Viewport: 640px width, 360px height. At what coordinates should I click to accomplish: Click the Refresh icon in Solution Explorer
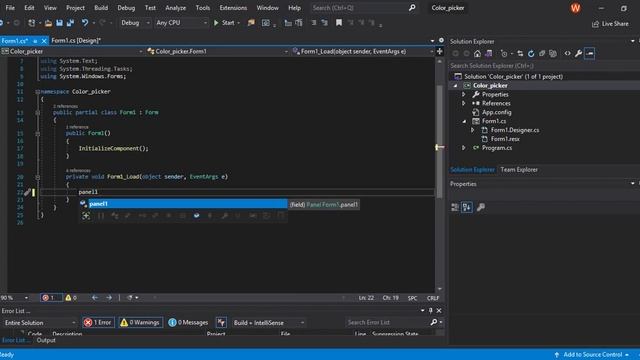coord(531,53)
